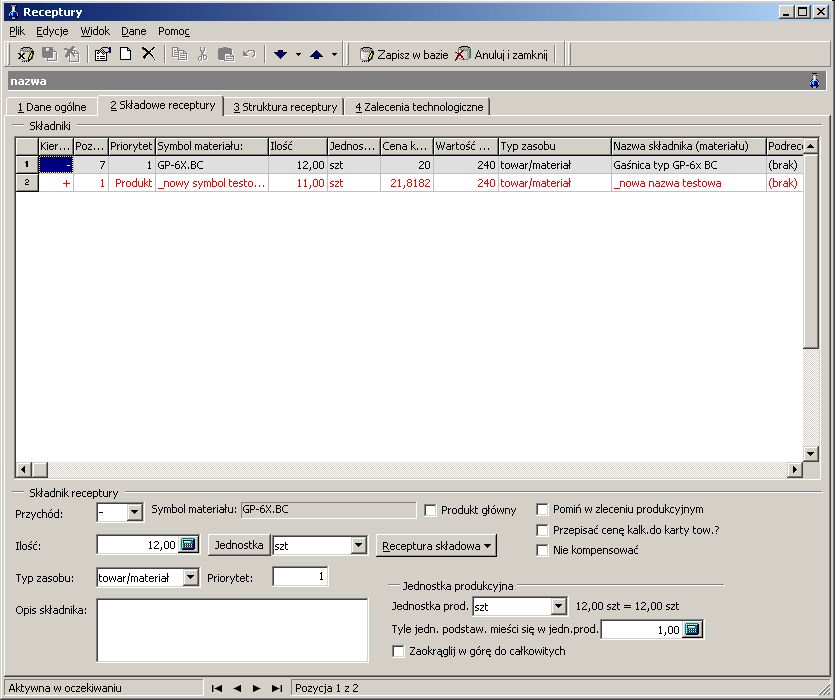Screen dimensions: 835x700
Task: Enable Zaokrąglij w górę do całkowitych
Action: [x=398, y=652]
